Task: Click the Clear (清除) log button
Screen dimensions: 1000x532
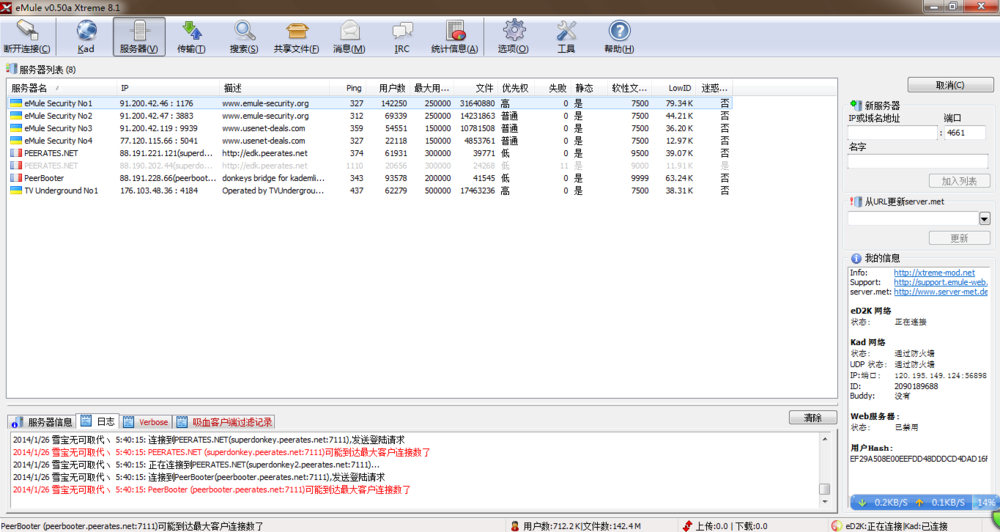Action: point(812,418)
